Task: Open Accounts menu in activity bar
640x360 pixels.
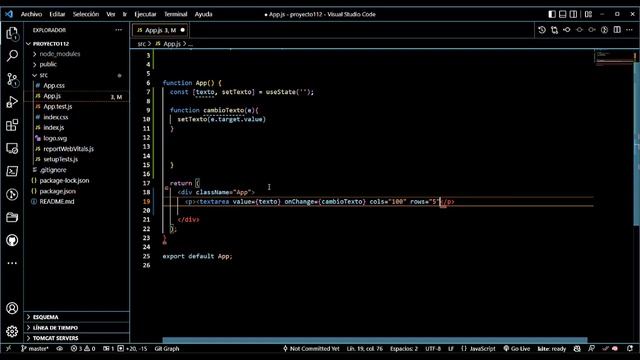Action: (12, 308)
